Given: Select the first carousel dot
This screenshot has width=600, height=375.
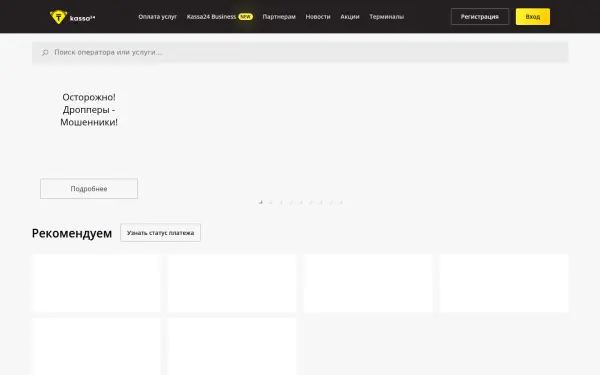Looking at the screenshot, I should coord(261,202).
